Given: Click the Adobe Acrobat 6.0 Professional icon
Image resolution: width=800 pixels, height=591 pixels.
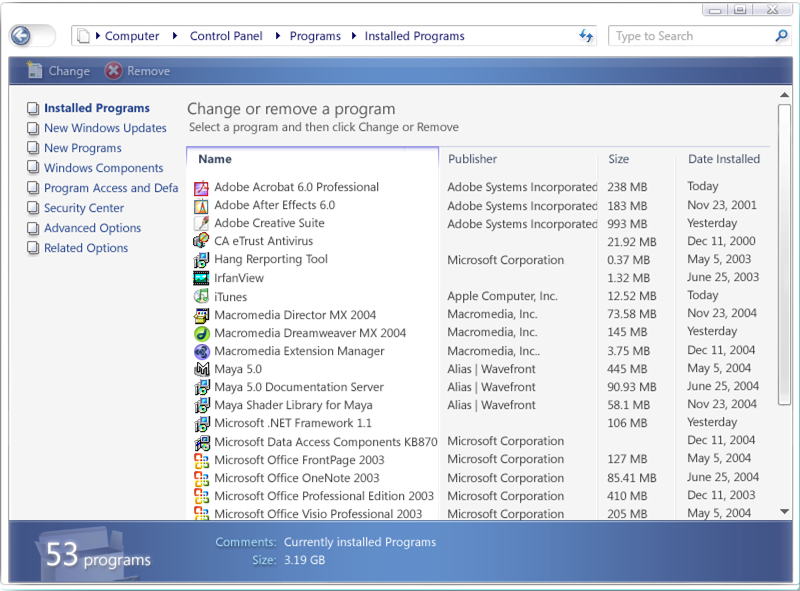Looking at the screenshot, I should (x=201, y=188).
